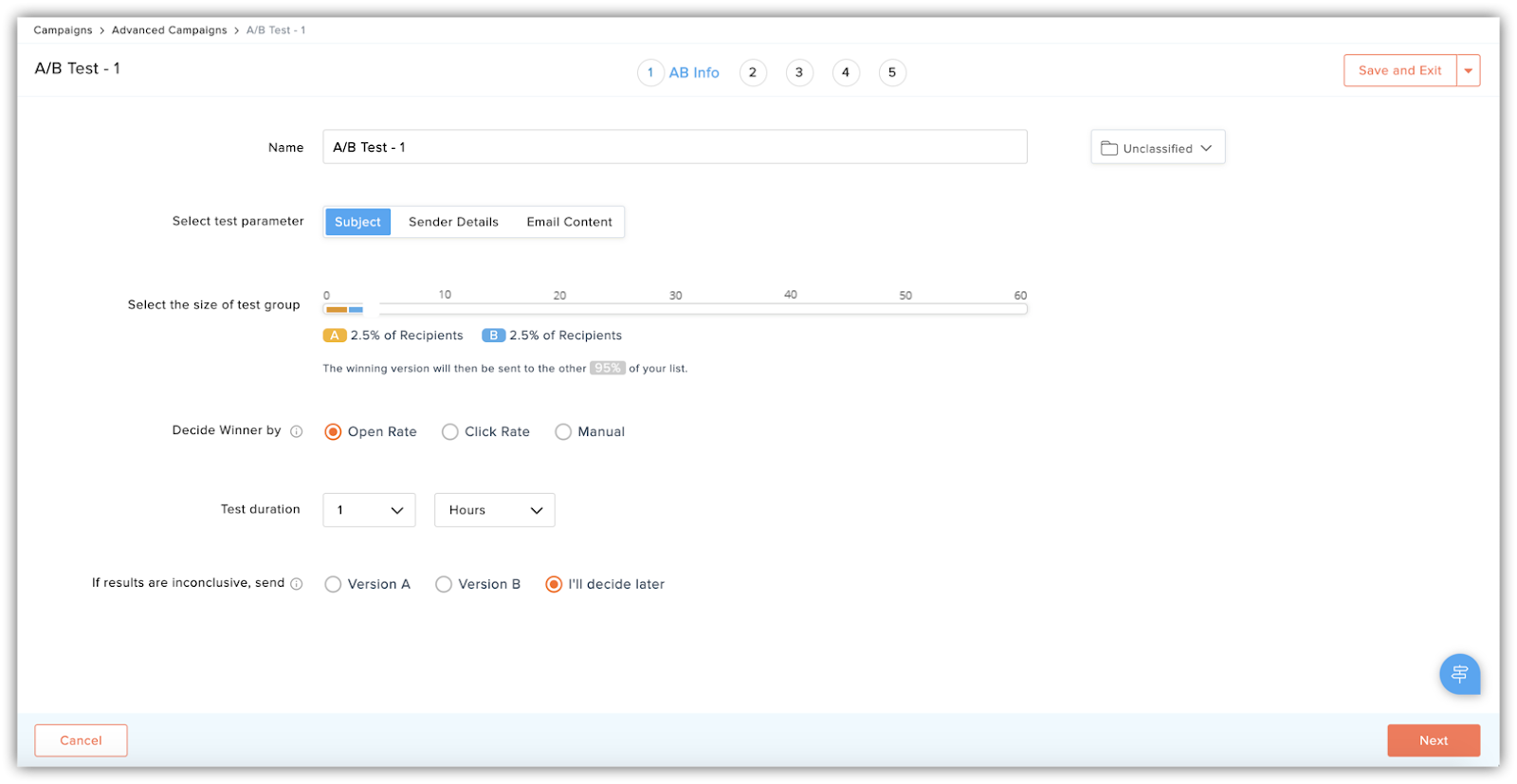Click '2.5% of Recipients' text for A
Image resolution: width=1517 pixels, height=784 pixels.
(407, 336)
